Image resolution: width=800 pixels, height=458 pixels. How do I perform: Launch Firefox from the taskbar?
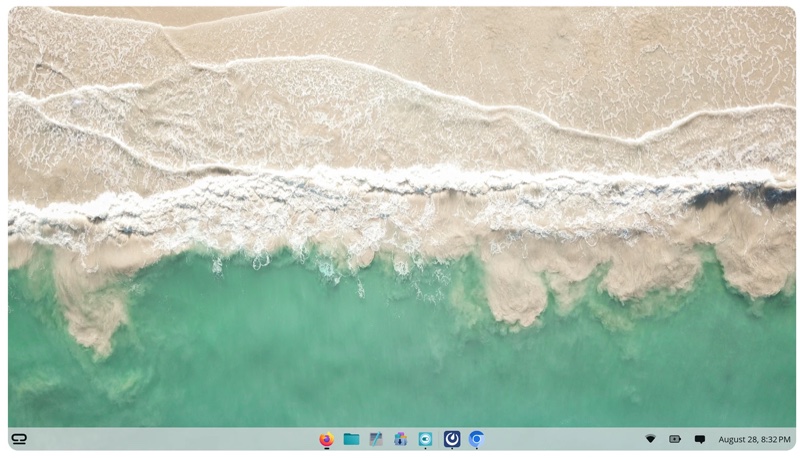(327, 439)
